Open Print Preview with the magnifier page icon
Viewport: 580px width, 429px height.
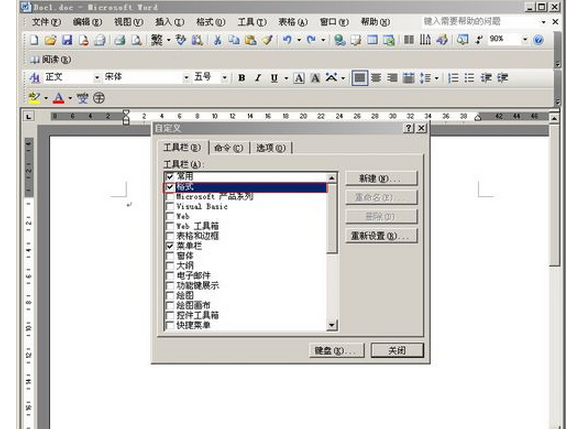coord(136,40)
